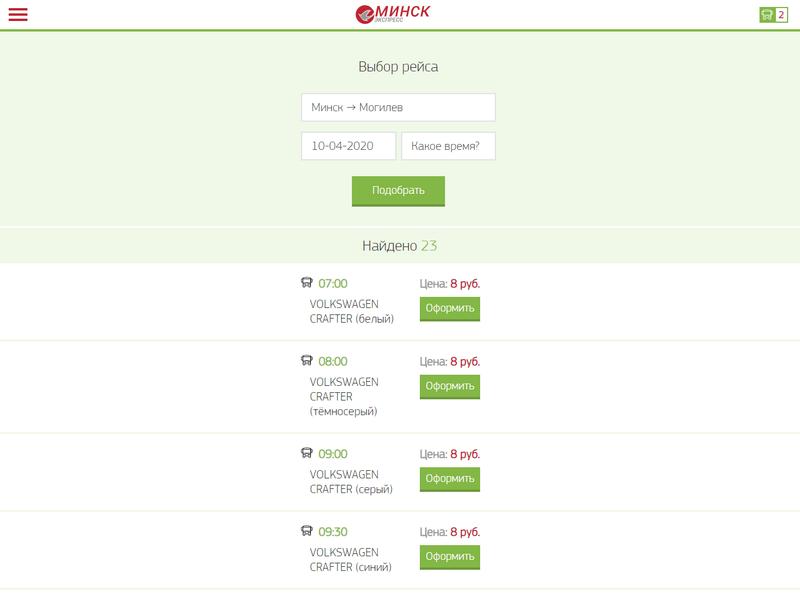Screen dimensions: 800x600
Task: Click 'VOLKSWAGEN CRAFTER (белый)' vehicle text
Action: 352,311
